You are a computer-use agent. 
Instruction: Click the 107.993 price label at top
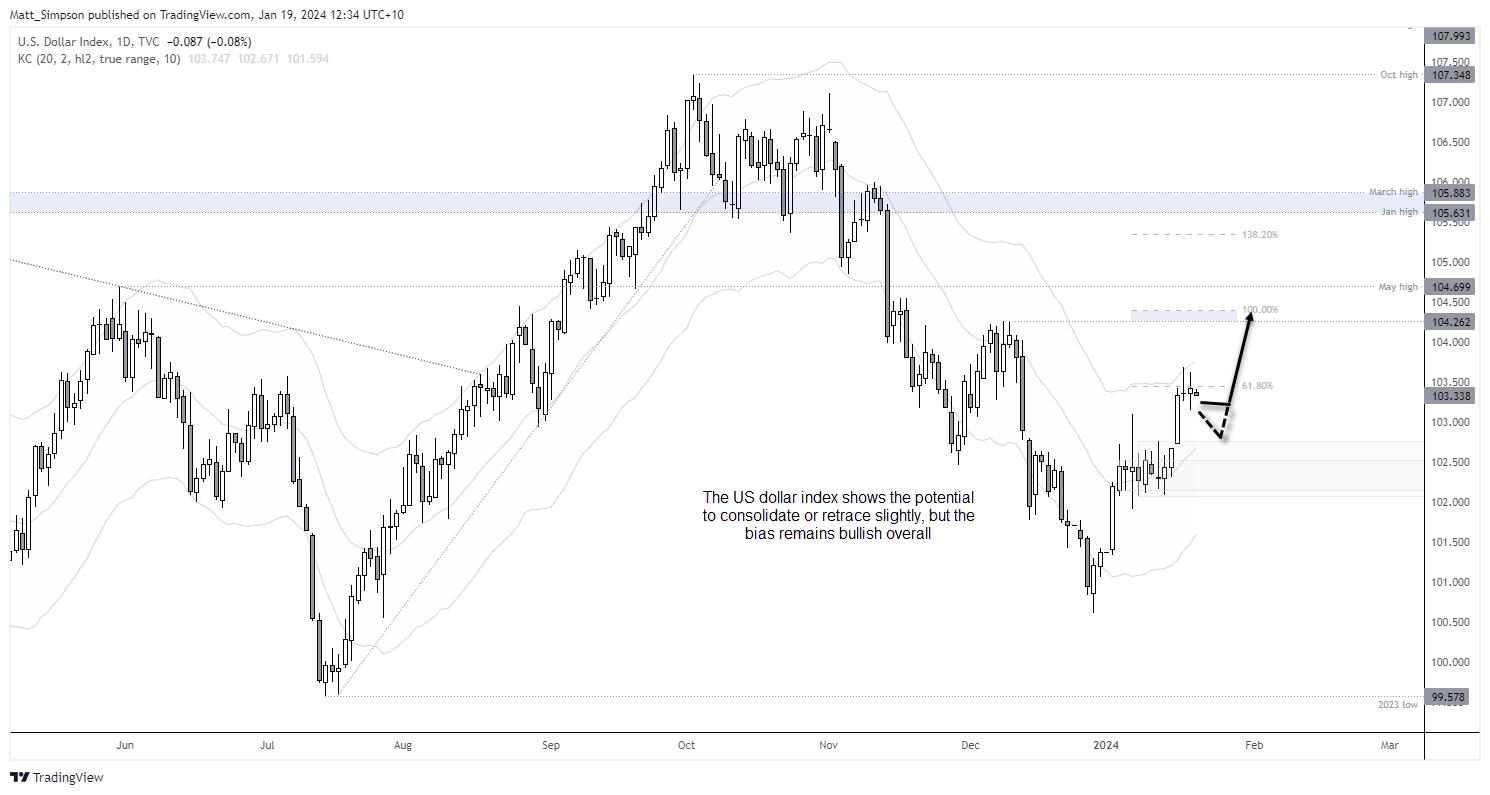1450,36
